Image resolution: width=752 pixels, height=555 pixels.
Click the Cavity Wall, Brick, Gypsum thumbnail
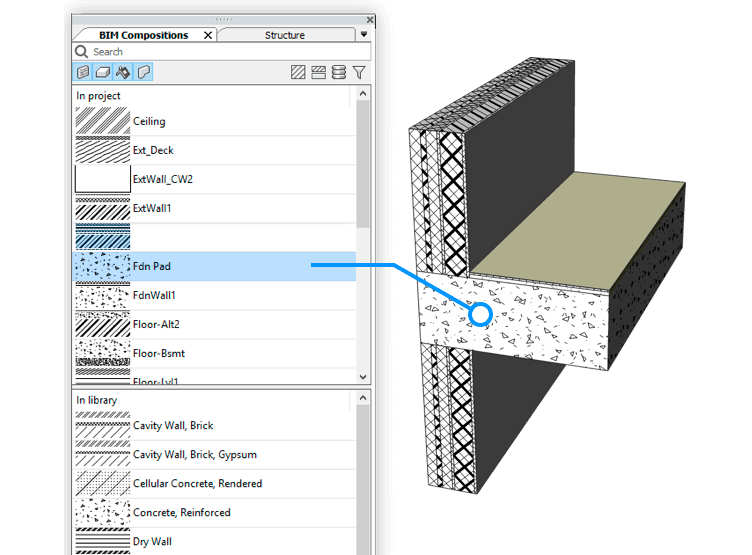coord(103,454)
